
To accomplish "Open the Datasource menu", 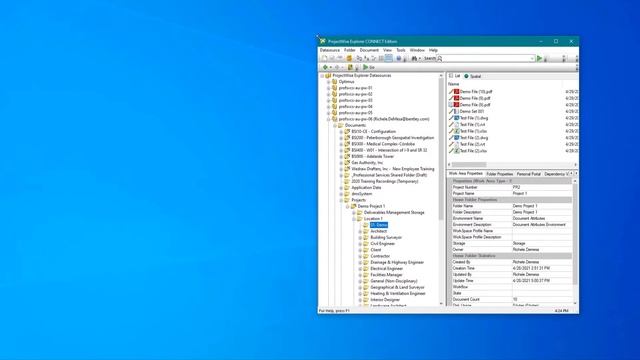I will (x=330, y=50).
